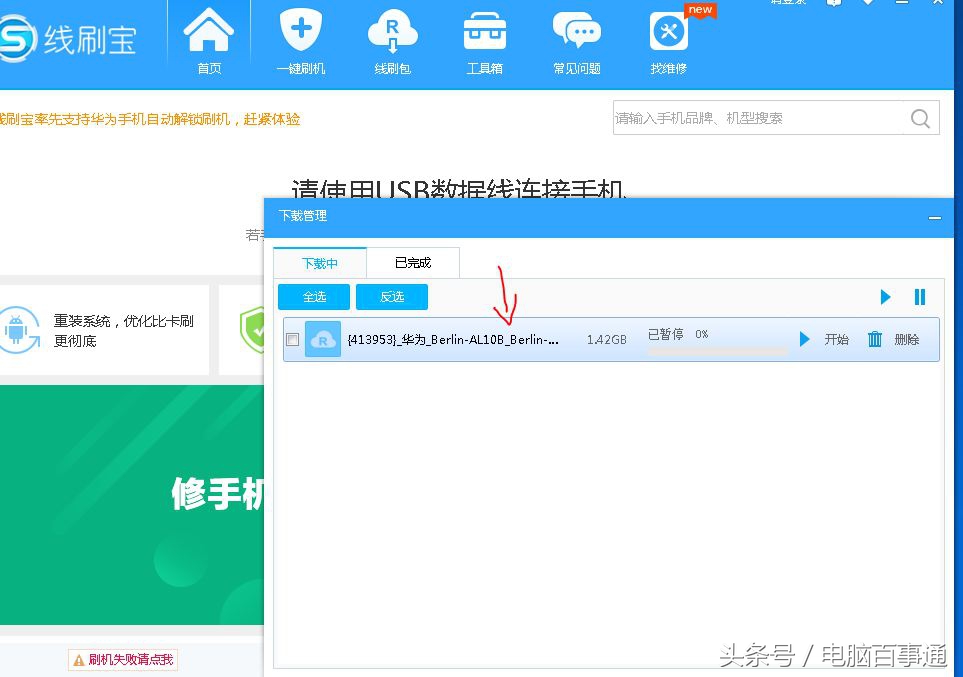Click the trash icon to delete the download
The height and width of the screenshot is (677, 963).
(874, 339)
